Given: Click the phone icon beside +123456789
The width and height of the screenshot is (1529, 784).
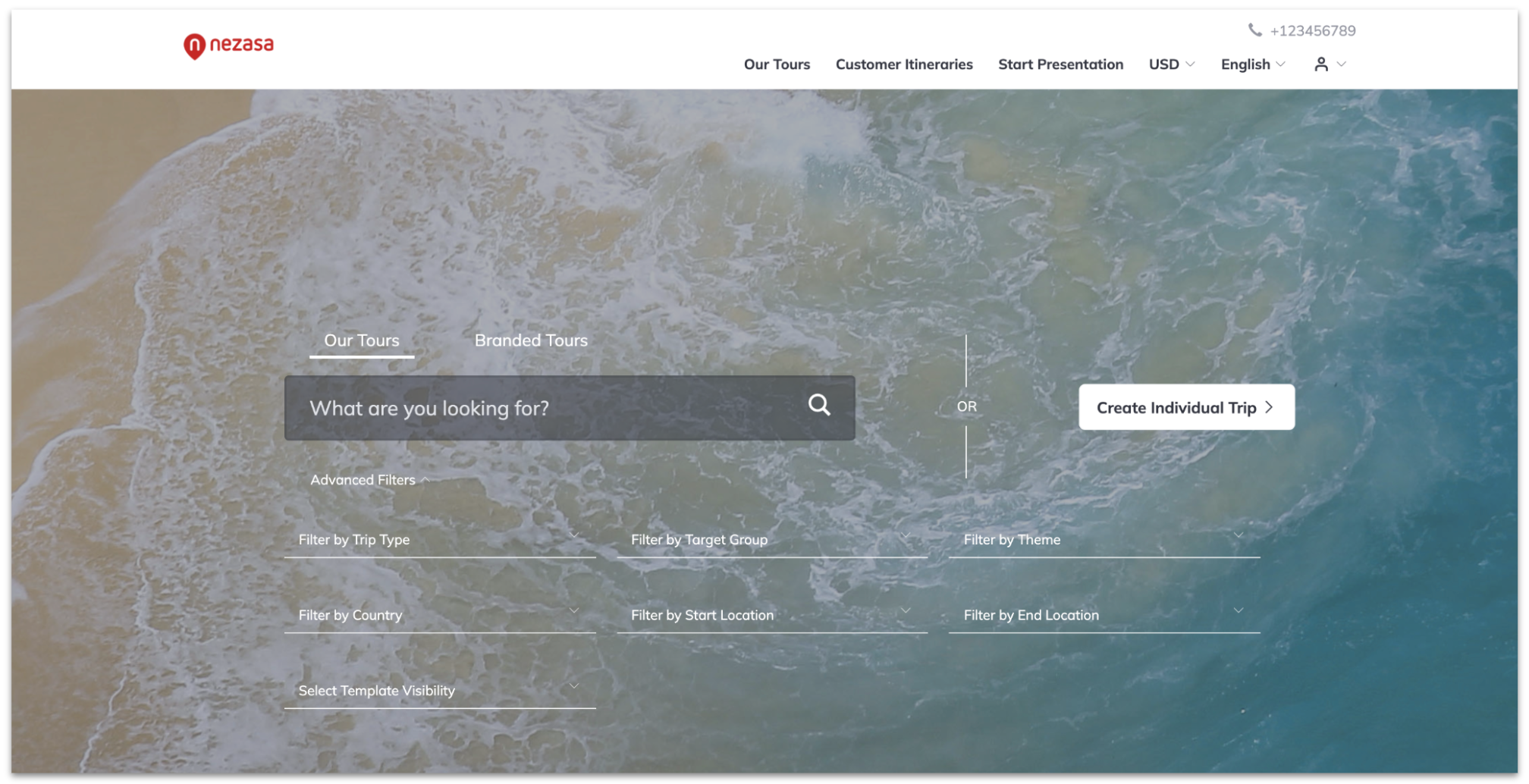Looking at the screenshot, I should coord(1255,30).
